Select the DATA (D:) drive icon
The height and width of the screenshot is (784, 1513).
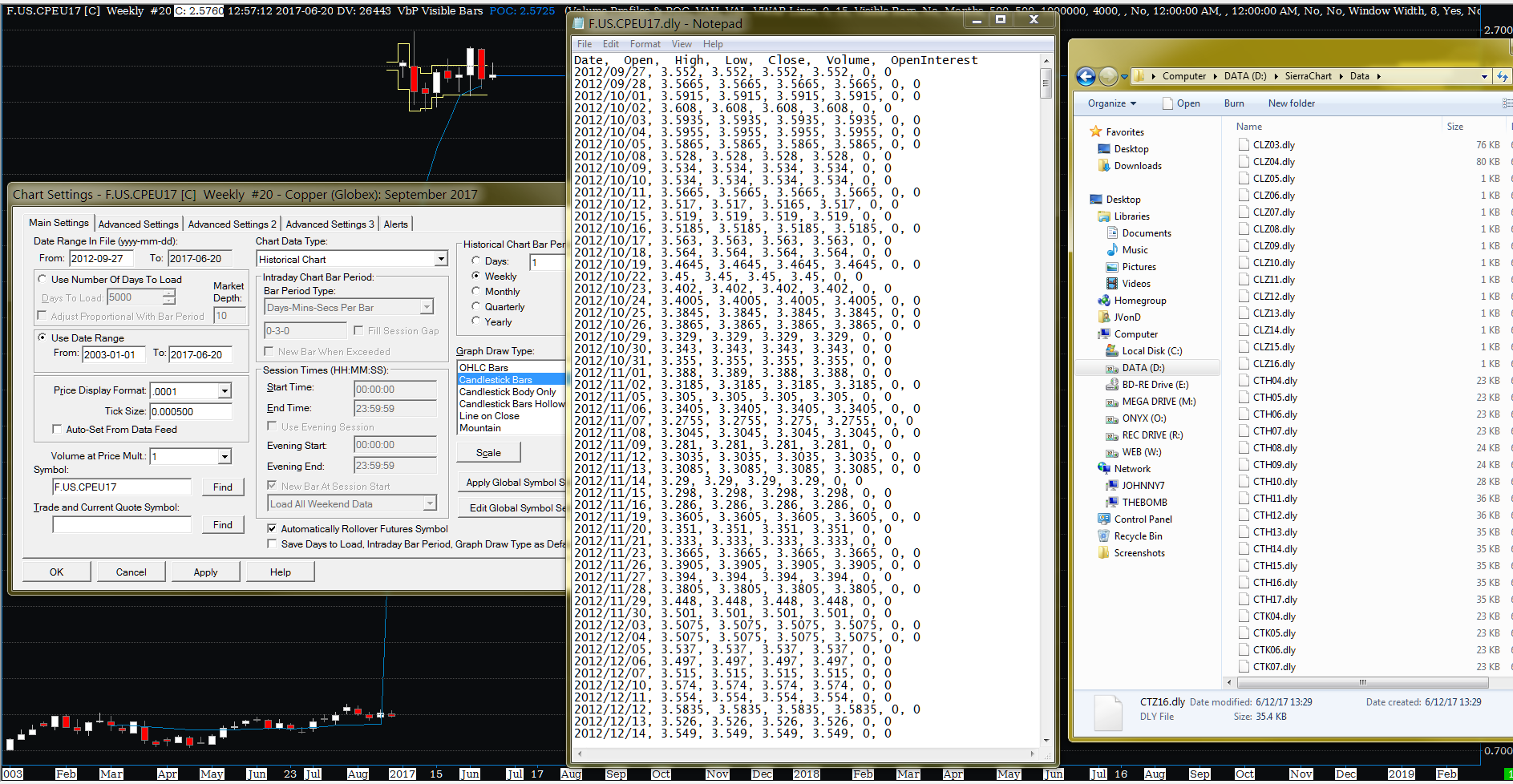coord(1111,368)
